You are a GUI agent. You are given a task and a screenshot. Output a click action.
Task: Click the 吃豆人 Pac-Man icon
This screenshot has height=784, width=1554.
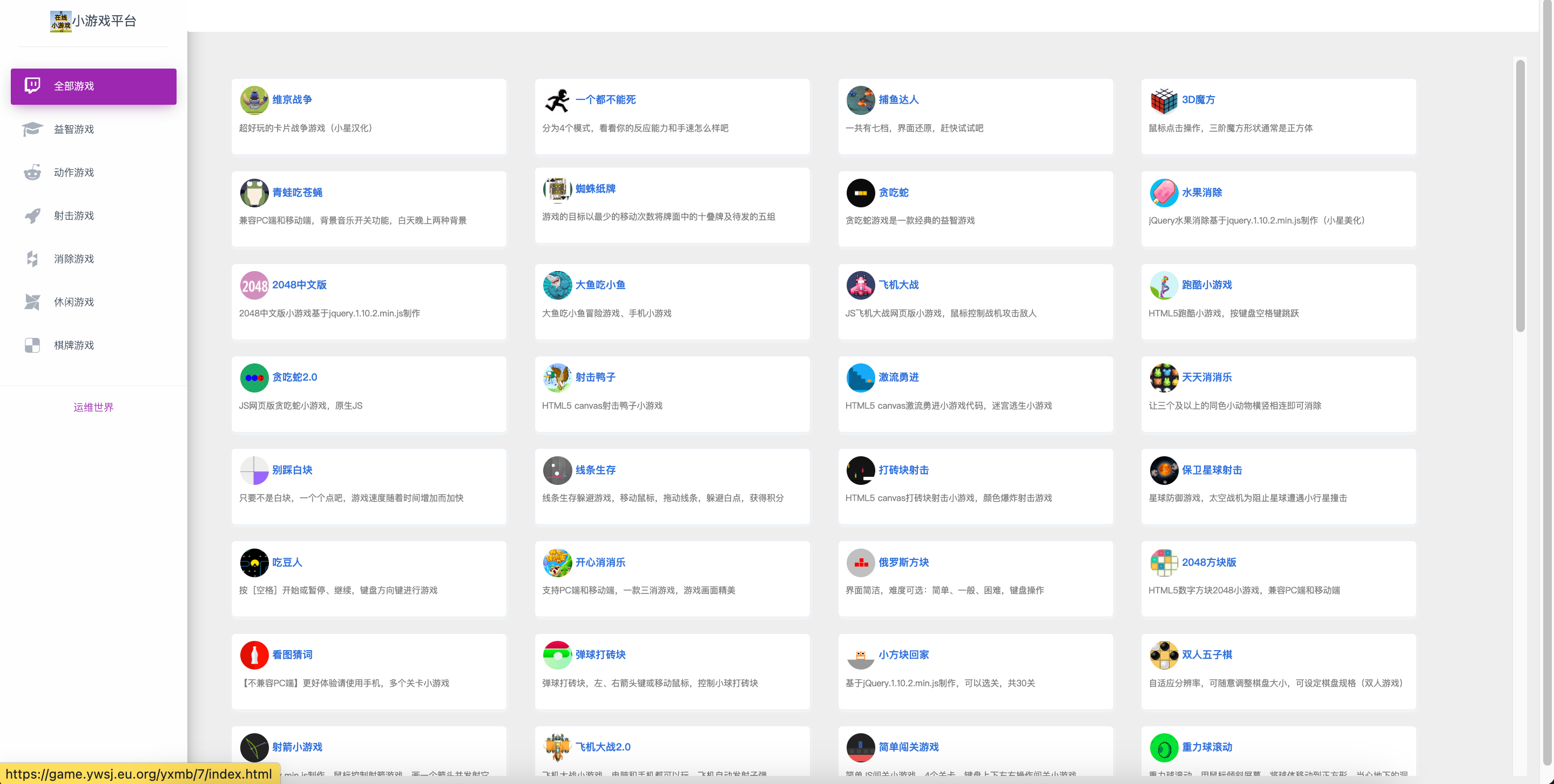(x=254, y=563)
